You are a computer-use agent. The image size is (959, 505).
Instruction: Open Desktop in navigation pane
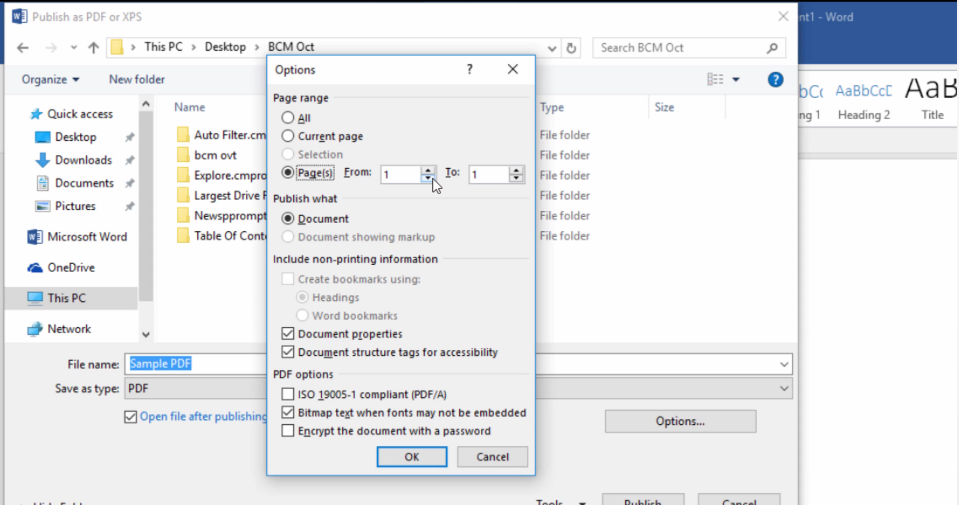pos(65,137)
